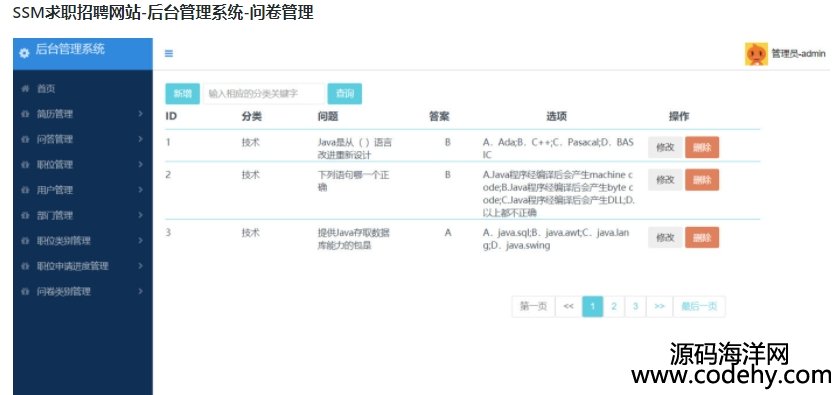Expand the 职位申请进度管理 chevron arrow
Viewport: 836px width, 395px height.
(x=140, y=266)
